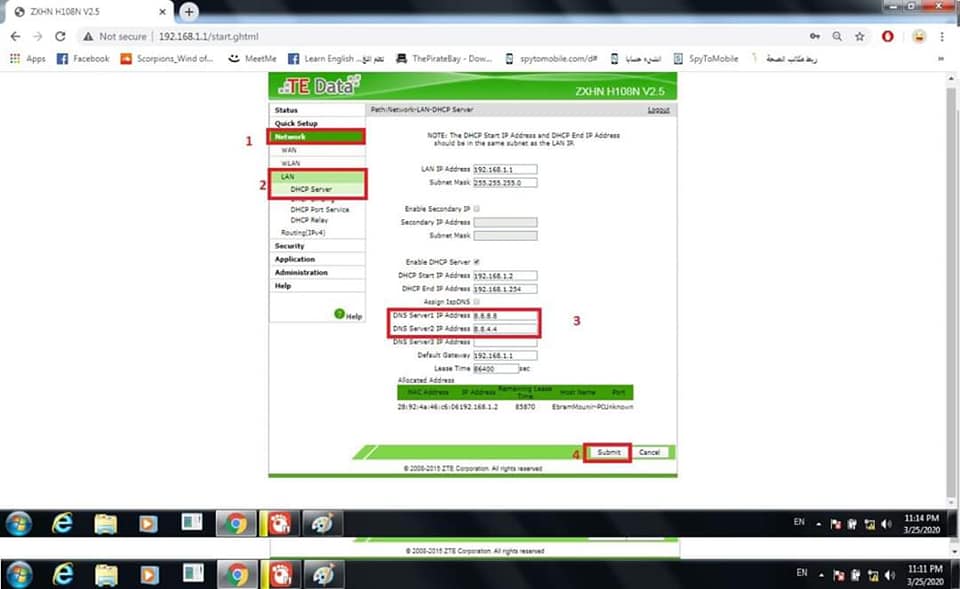Expand the Administration menu section

point(301,272)
